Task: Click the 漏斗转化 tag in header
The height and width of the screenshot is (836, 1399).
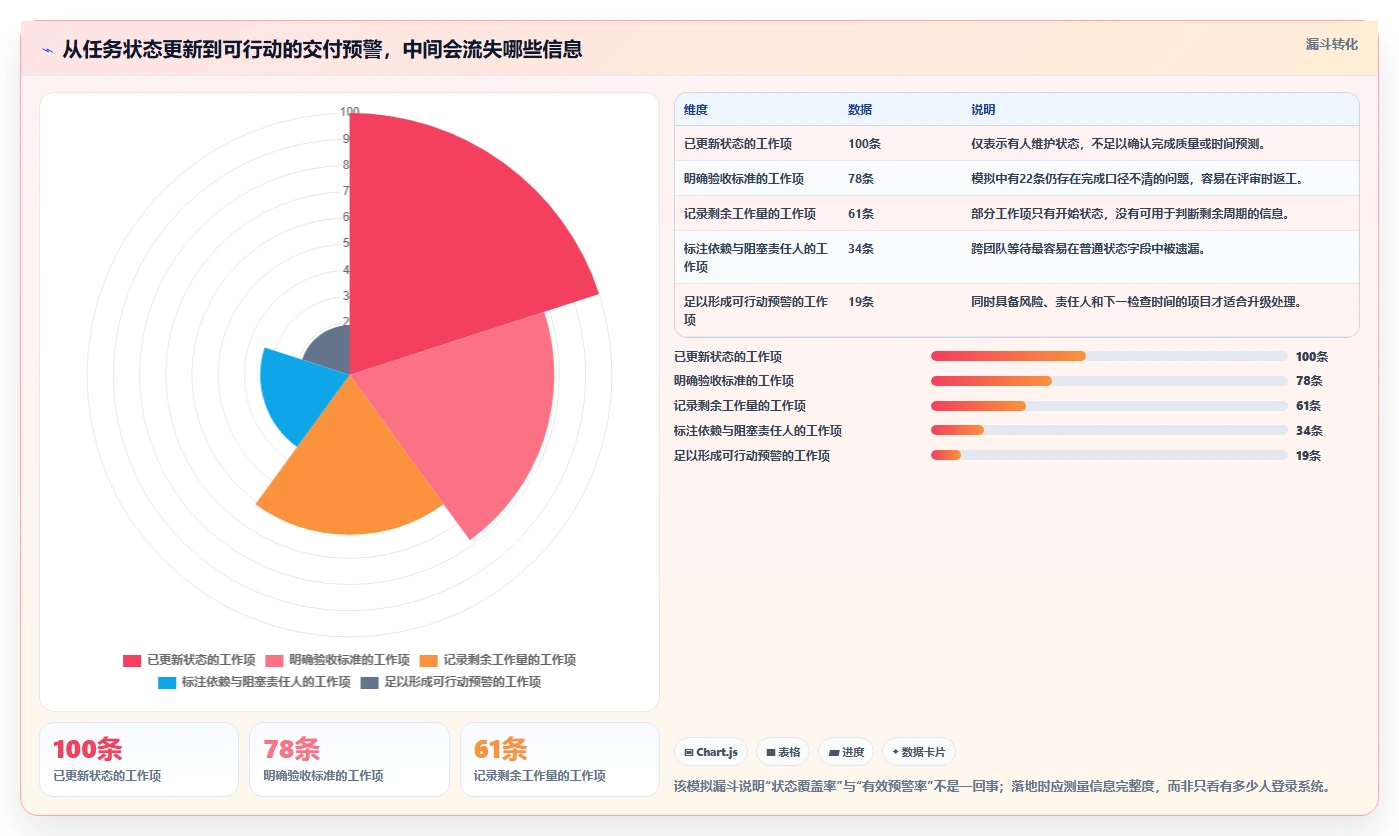Action: click(1331, 44)
